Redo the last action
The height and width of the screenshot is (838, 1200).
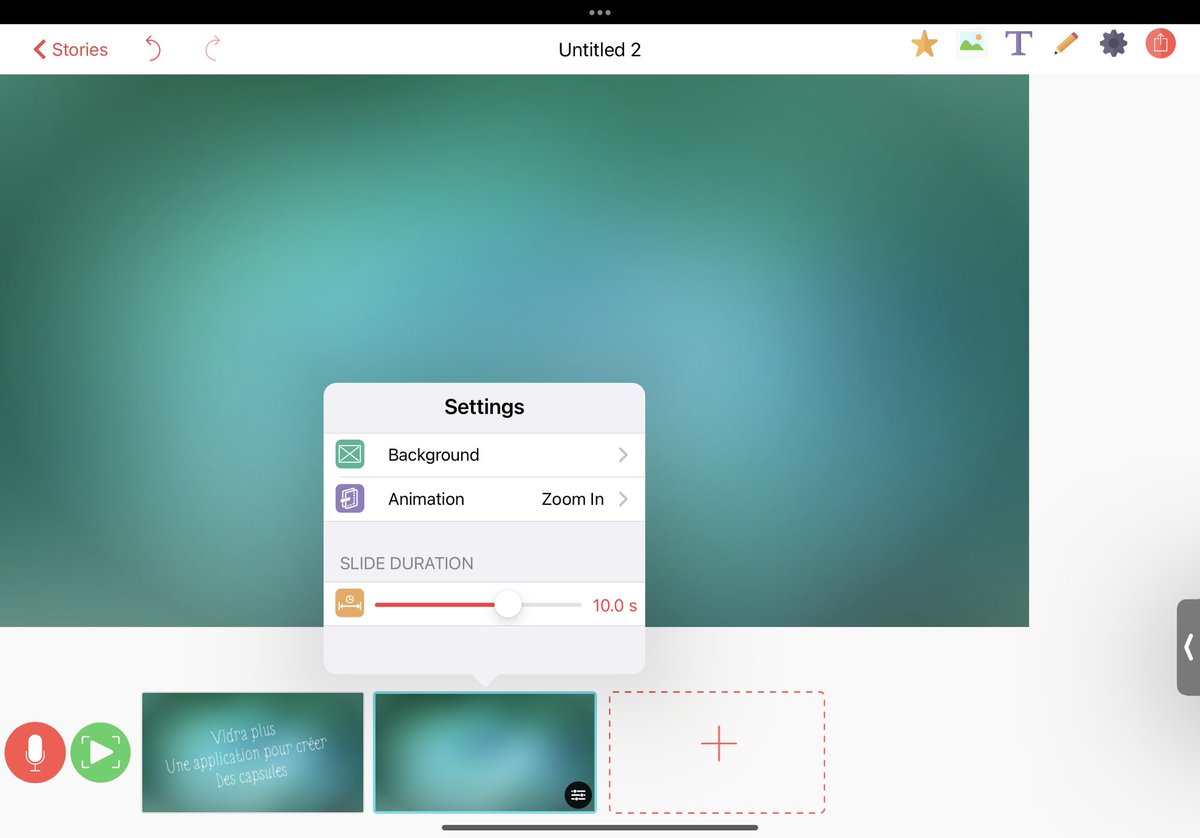click(x=212, y=48)
